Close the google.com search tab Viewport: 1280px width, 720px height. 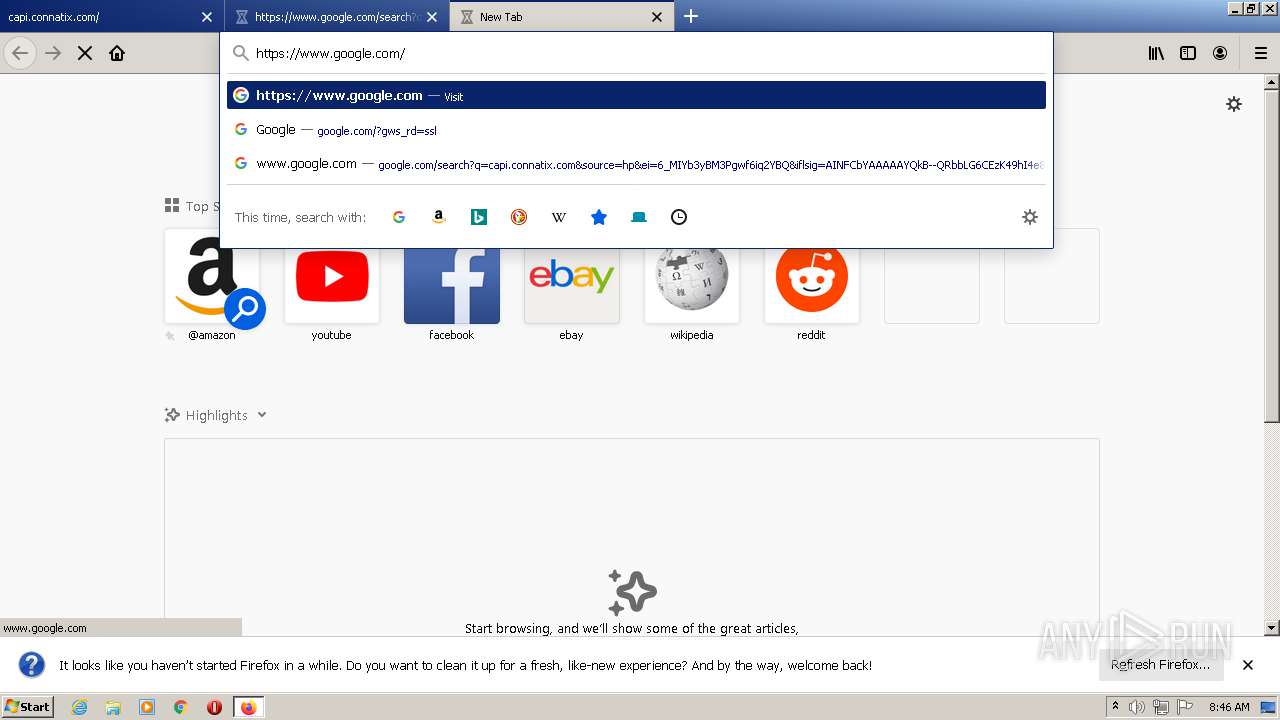pyautogui.click(x=432, y=17)
